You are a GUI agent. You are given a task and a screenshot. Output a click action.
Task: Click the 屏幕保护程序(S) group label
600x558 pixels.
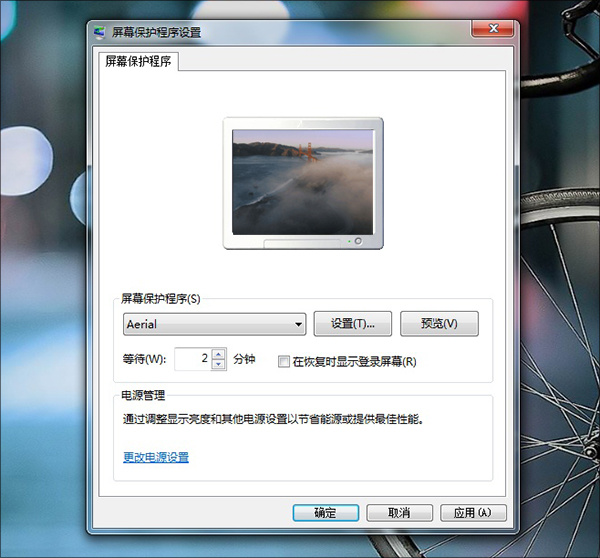click(161, 299)
